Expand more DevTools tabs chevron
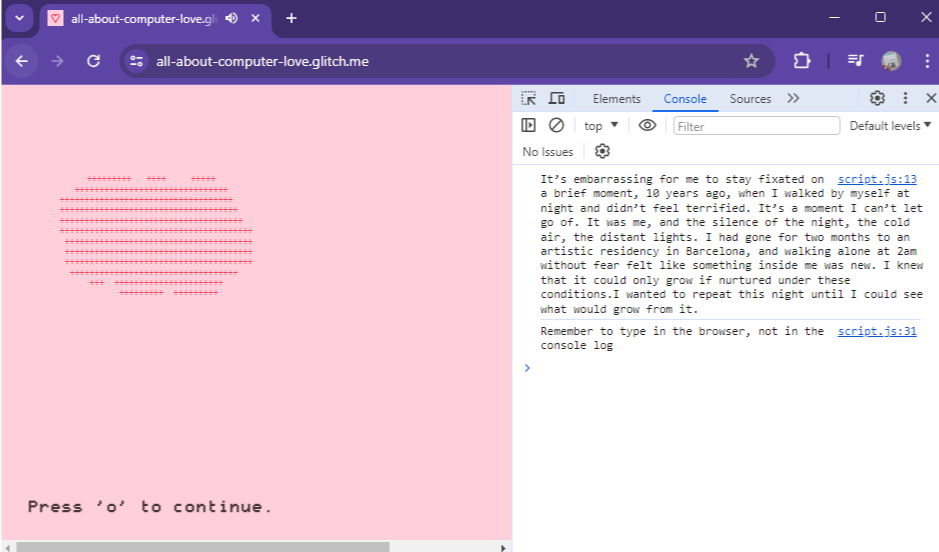Screen dimensions: 939x552 pos(793,98)
